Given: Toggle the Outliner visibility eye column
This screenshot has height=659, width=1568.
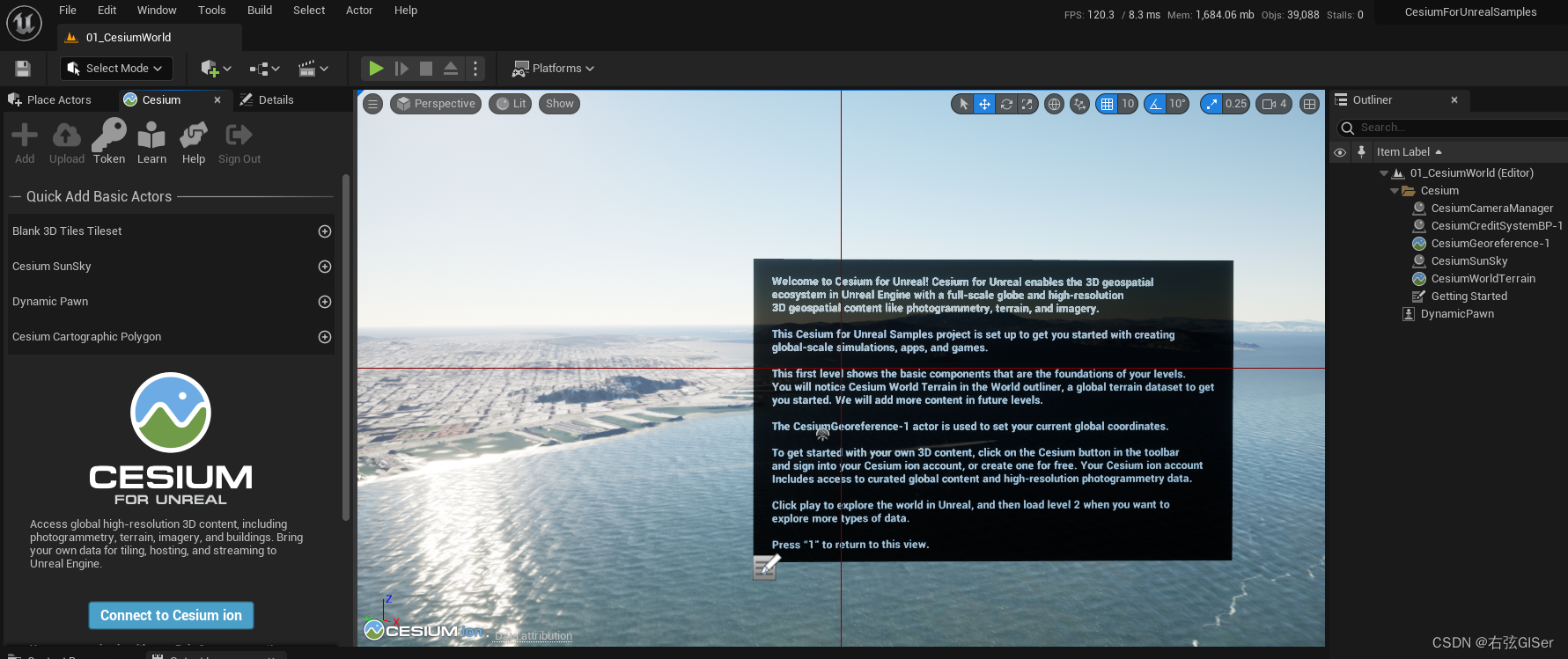Looking at the screenshot, I should pyautogui.click(x=1340, y=152).
